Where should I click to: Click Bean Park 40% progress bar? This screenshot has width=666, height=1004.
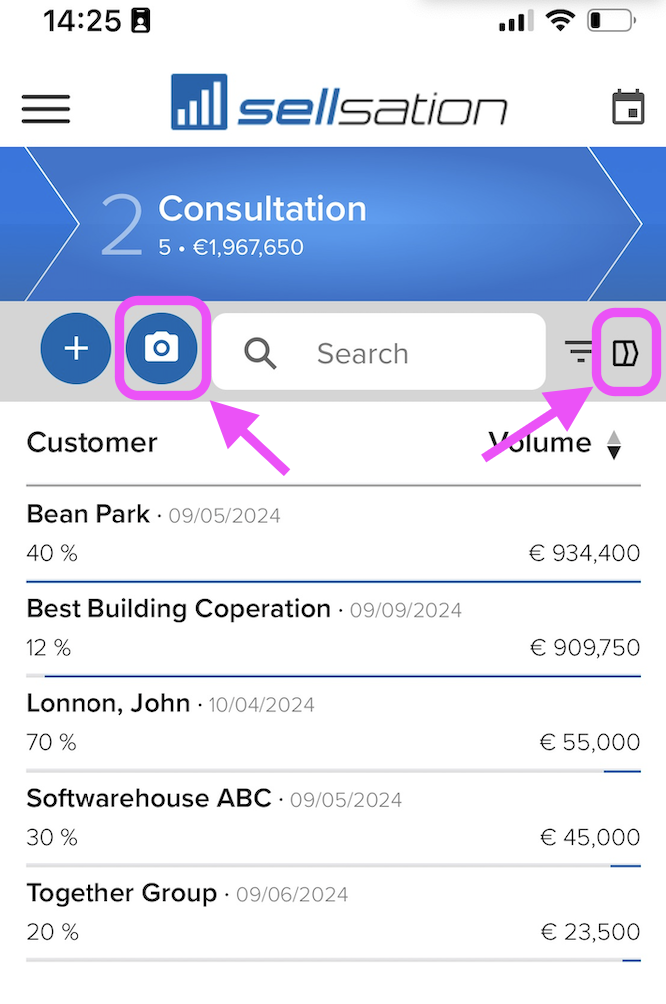(333, 581)
